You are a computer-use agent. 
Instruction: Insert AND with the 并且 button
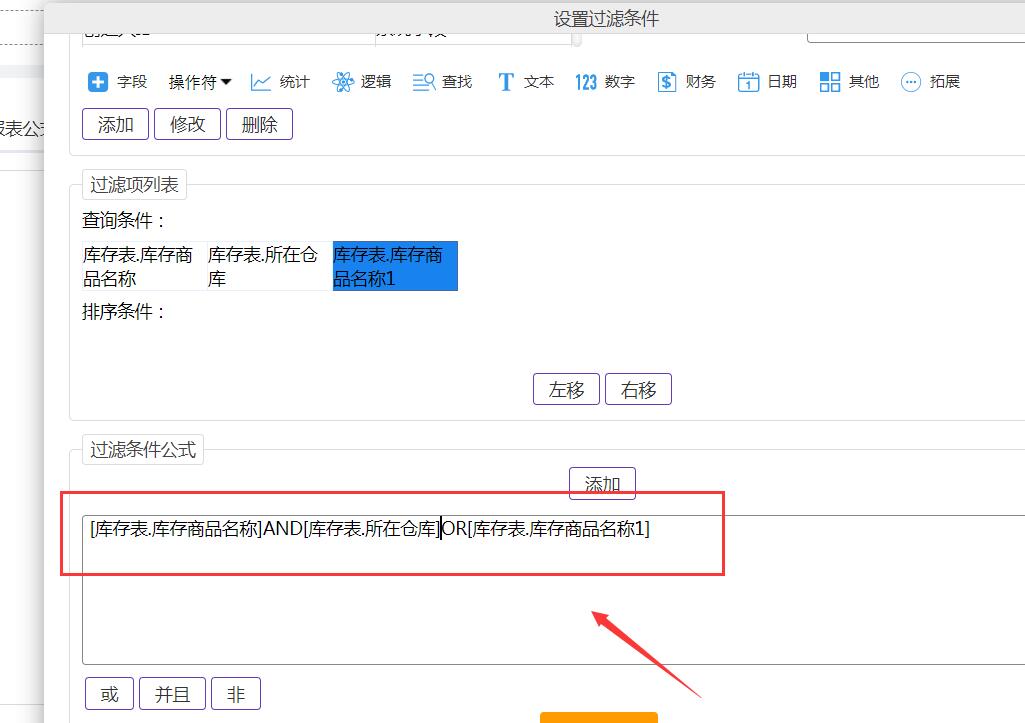pos(173,694)
